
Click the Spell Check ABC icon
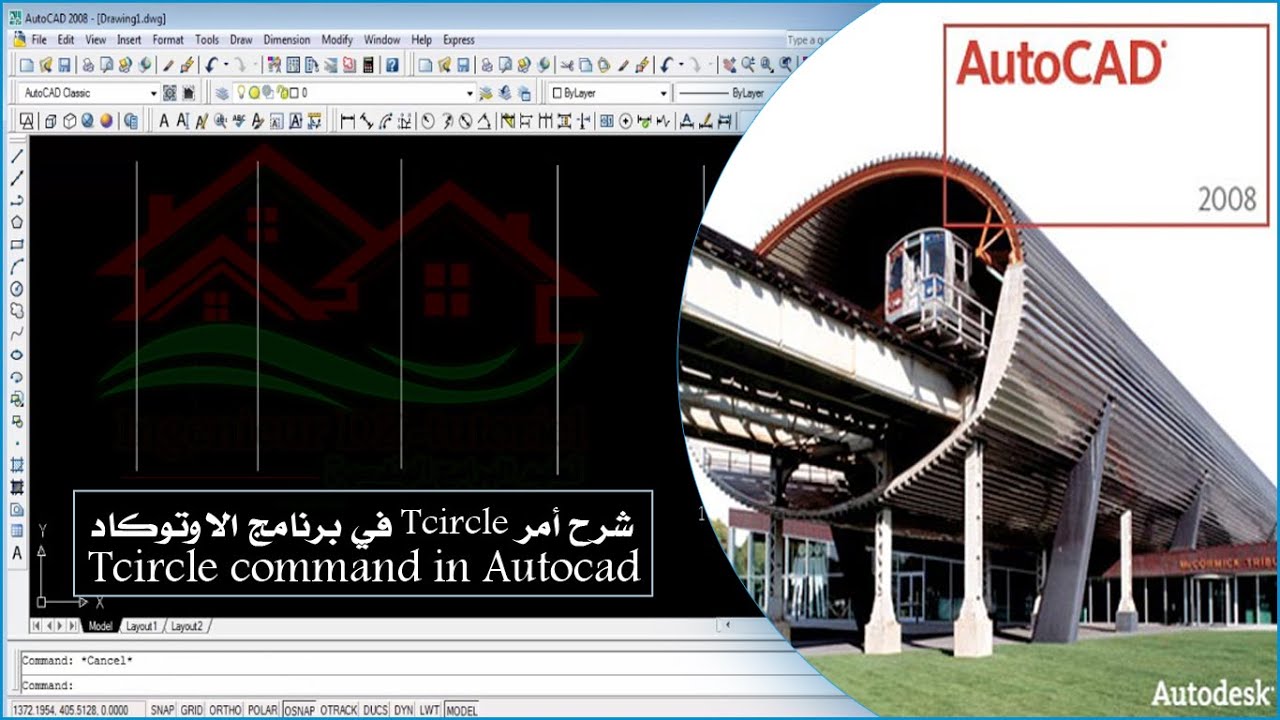[x=239, y=121]
